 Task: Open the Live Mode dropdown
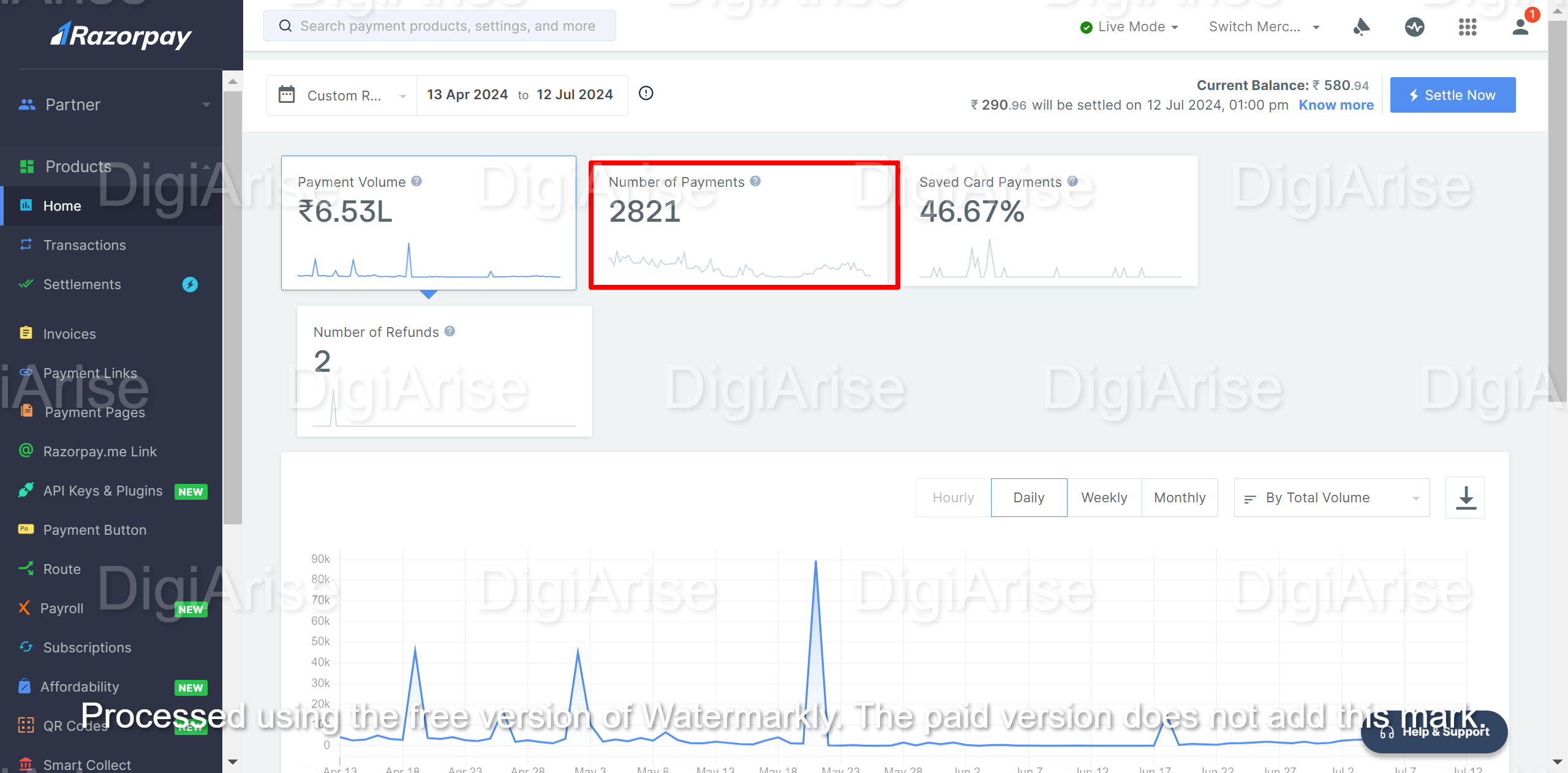(x=1129, y=27)
